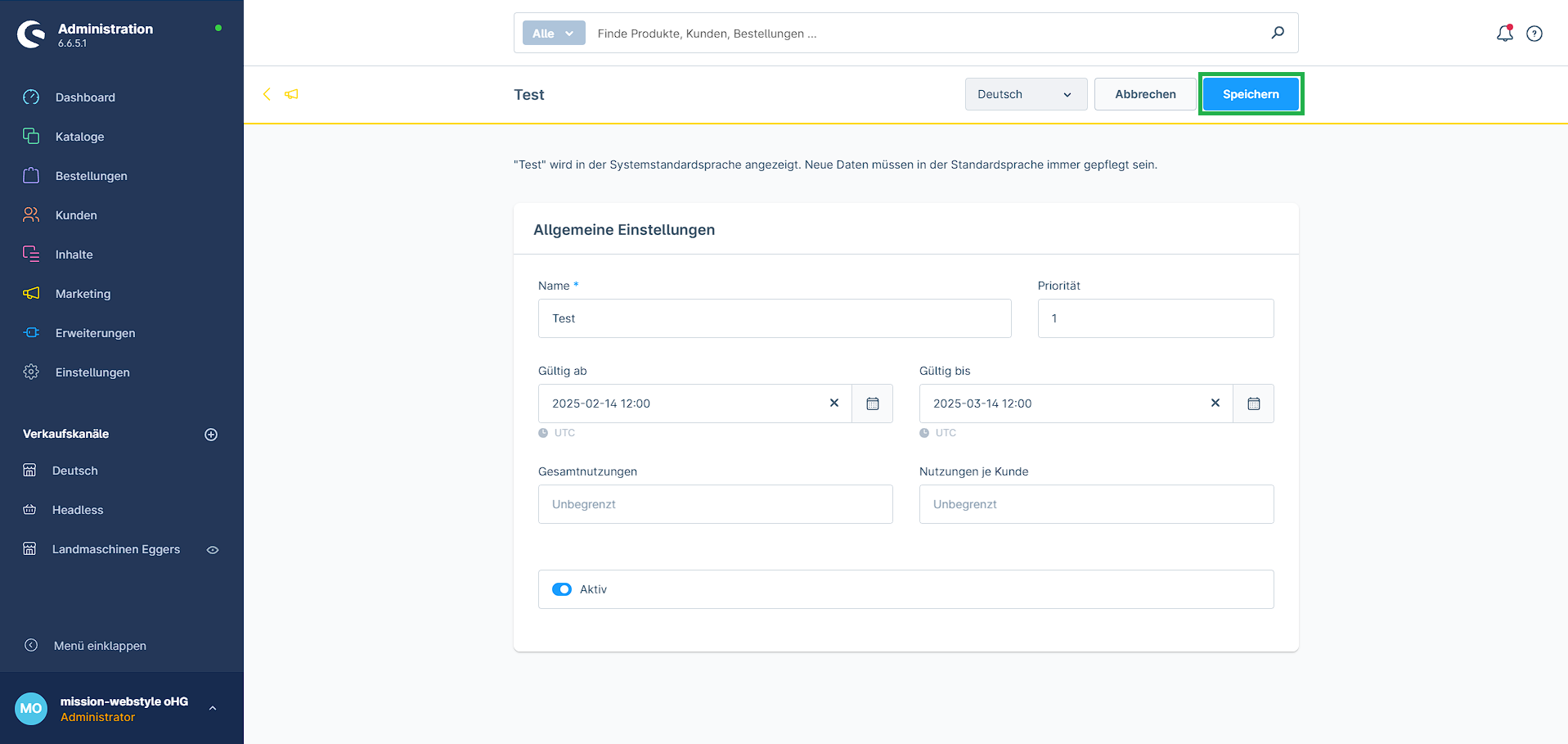Click the notification bell icon
This screenshot has height=744, width=1568.
pyautogui.click(x=1504, y=34)
